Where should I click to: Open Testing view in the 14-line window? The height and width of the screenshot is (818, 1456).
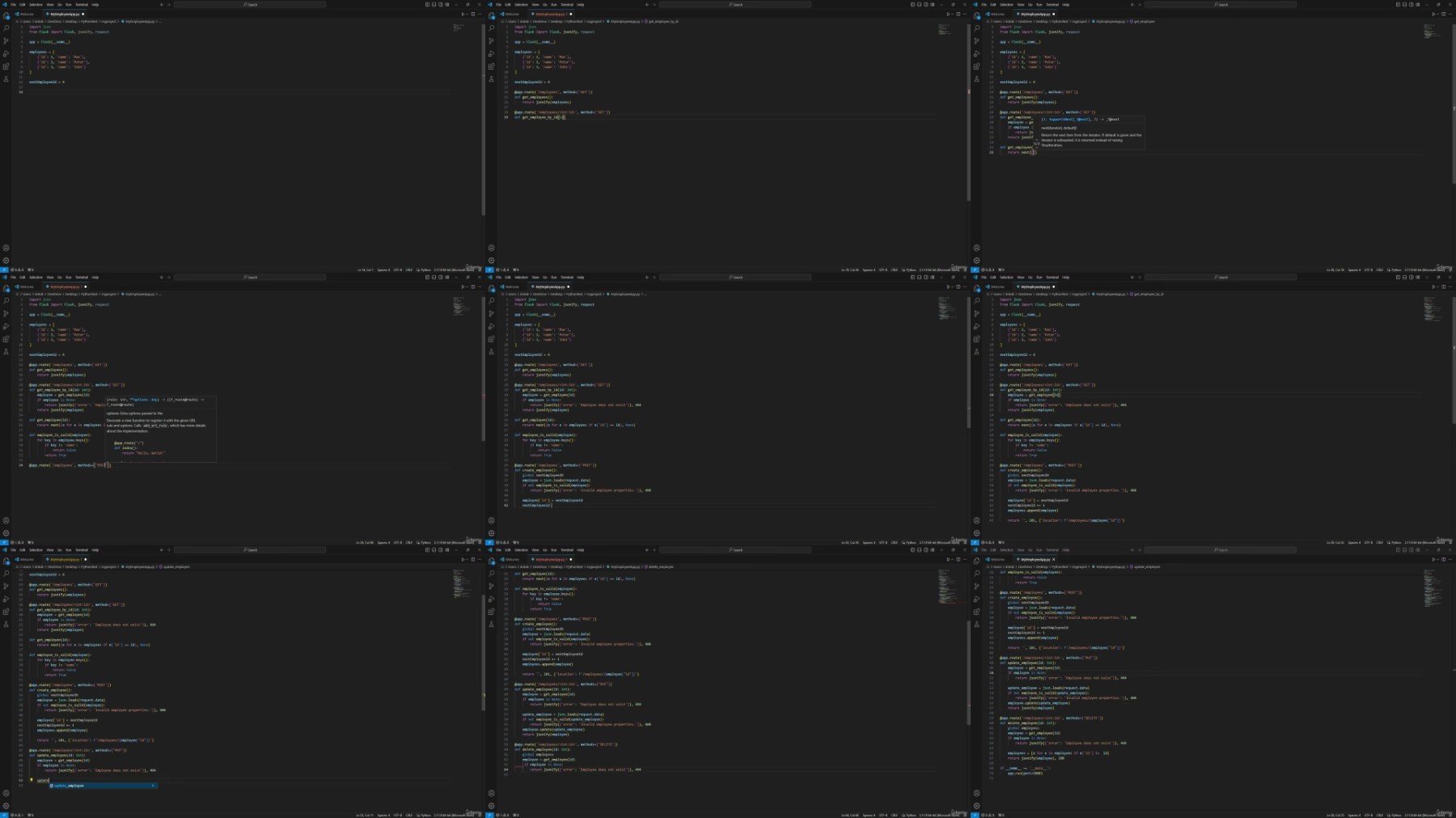[6, 79]
